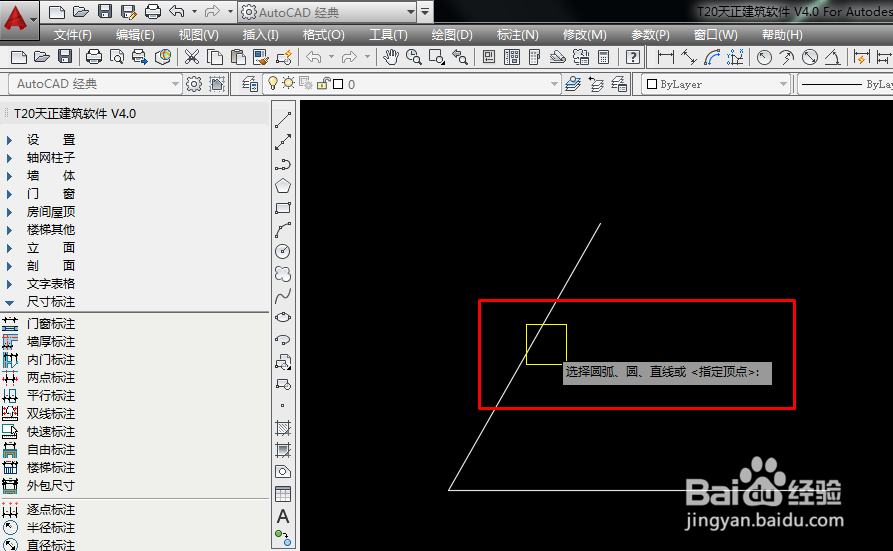
Task: Select the Line draw tool
Action: tap(283, 120)
